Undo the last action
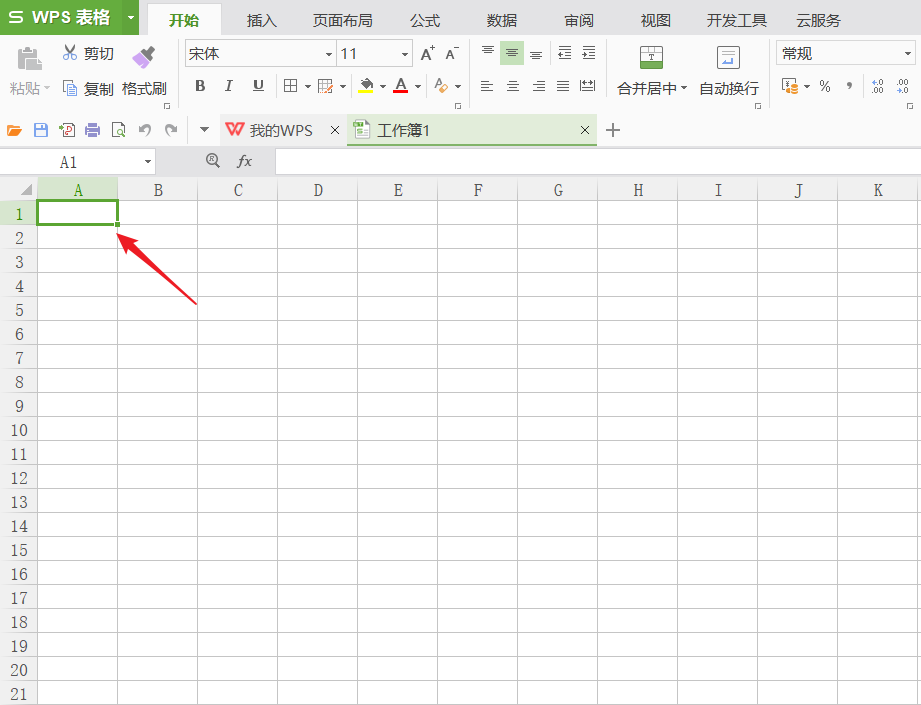 pos(144,130)
